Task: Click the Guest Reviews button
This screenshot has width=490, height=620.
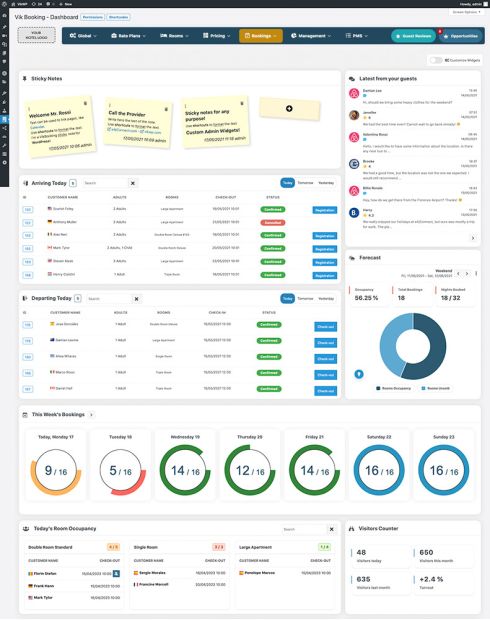Action: pyautogui.click(x=413, y=36)
